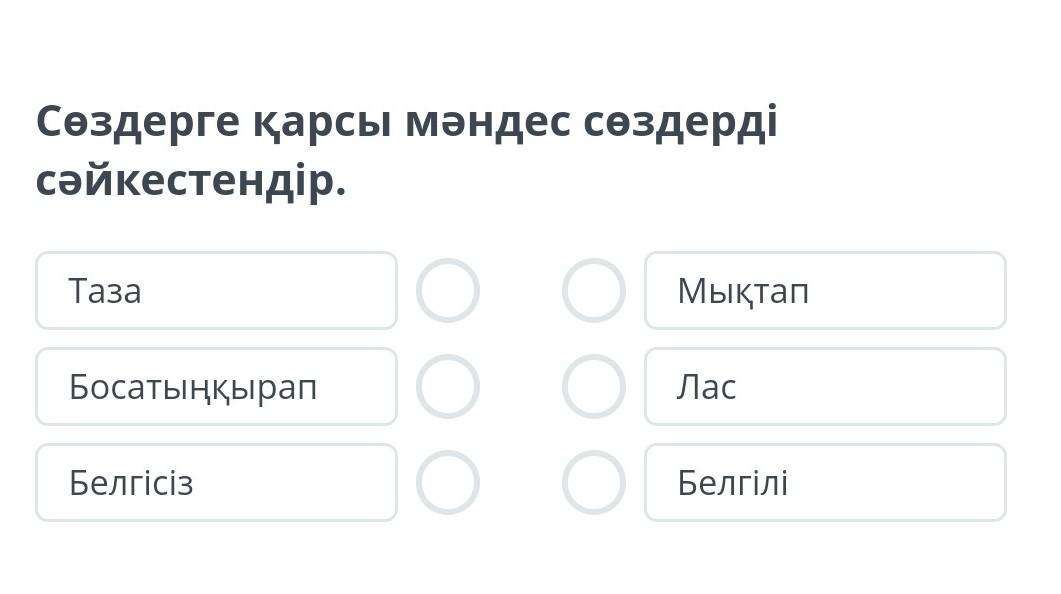The image size is (1061, 594).
Task: Choose the Босатыңқырап word box
Action: [x=216, y=387]
